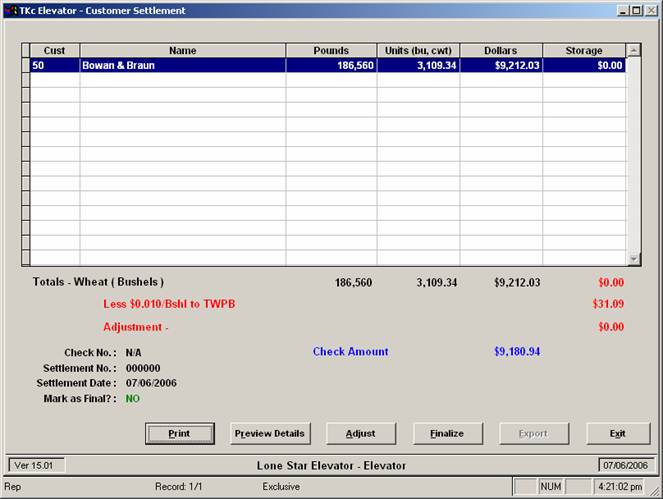Maximize the Customer Settlement window
Image resolution: width=663 pixels, height=499 pixels.
(x=637, y=10)
